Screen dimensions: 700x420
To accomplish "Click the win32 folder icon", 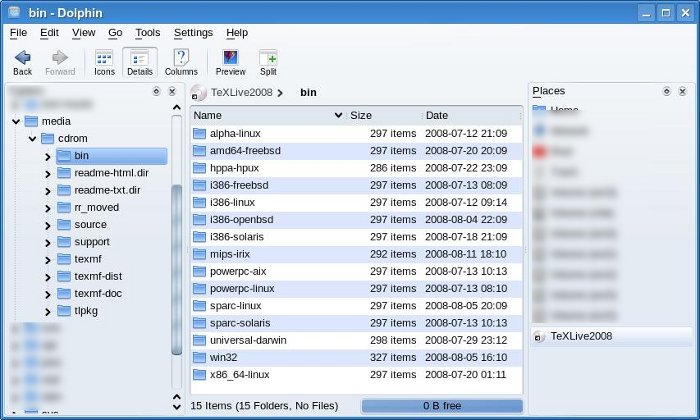I will pyautogui.click(x=199, y=358).
